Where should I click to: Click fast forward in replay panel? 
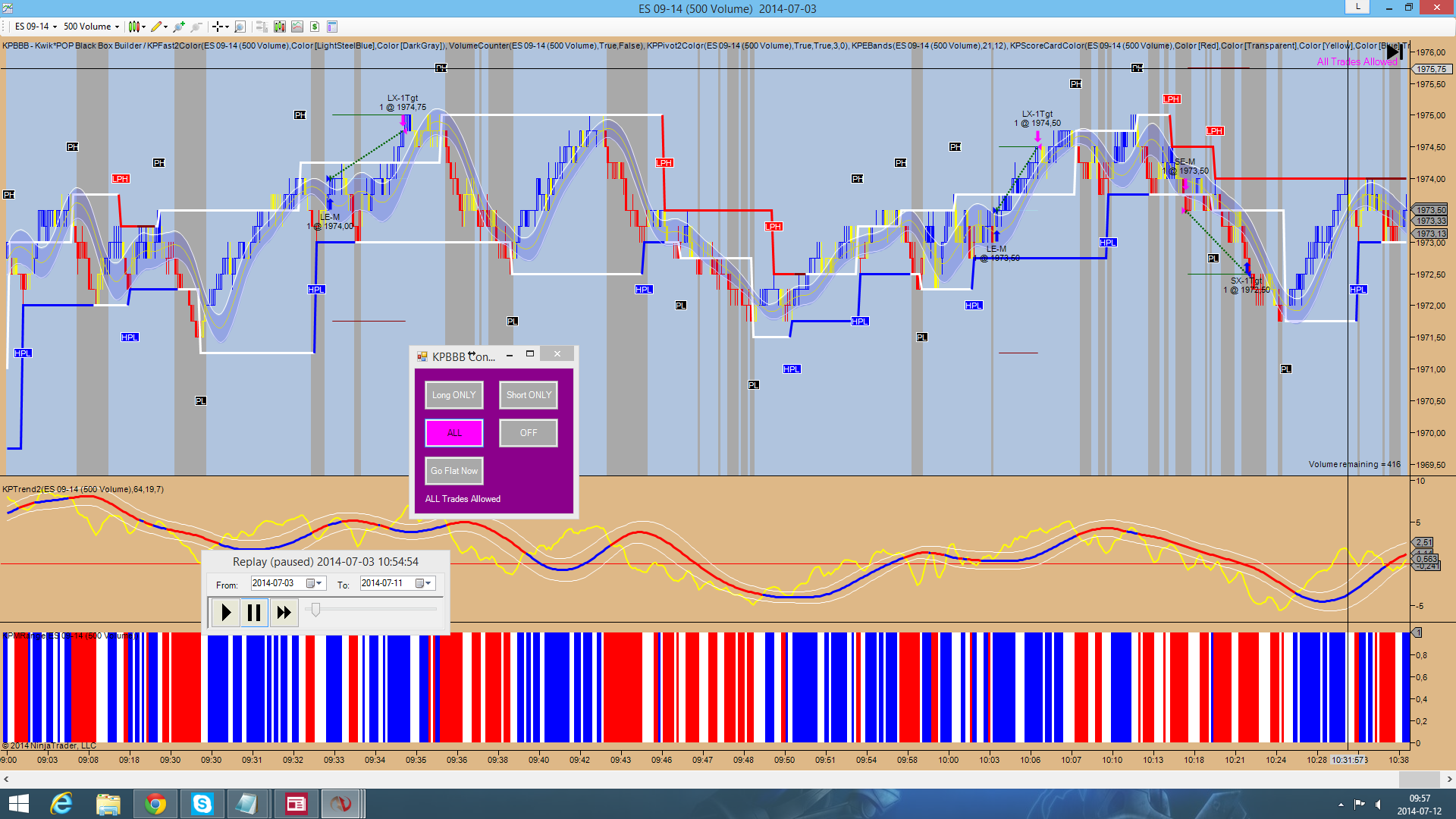tap(284, 612)
